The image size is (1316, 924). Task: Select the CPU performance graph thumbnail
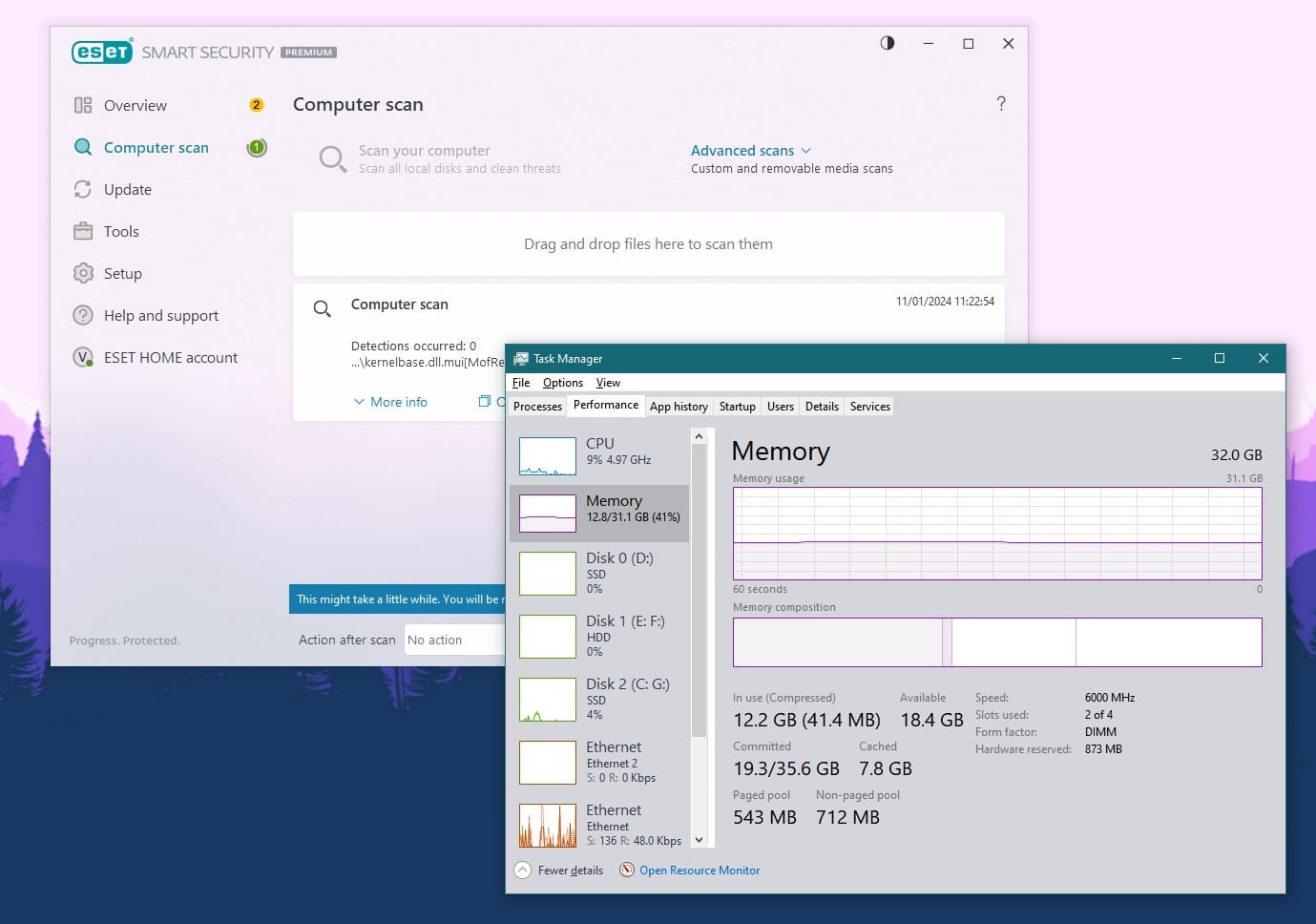[548, 456]
